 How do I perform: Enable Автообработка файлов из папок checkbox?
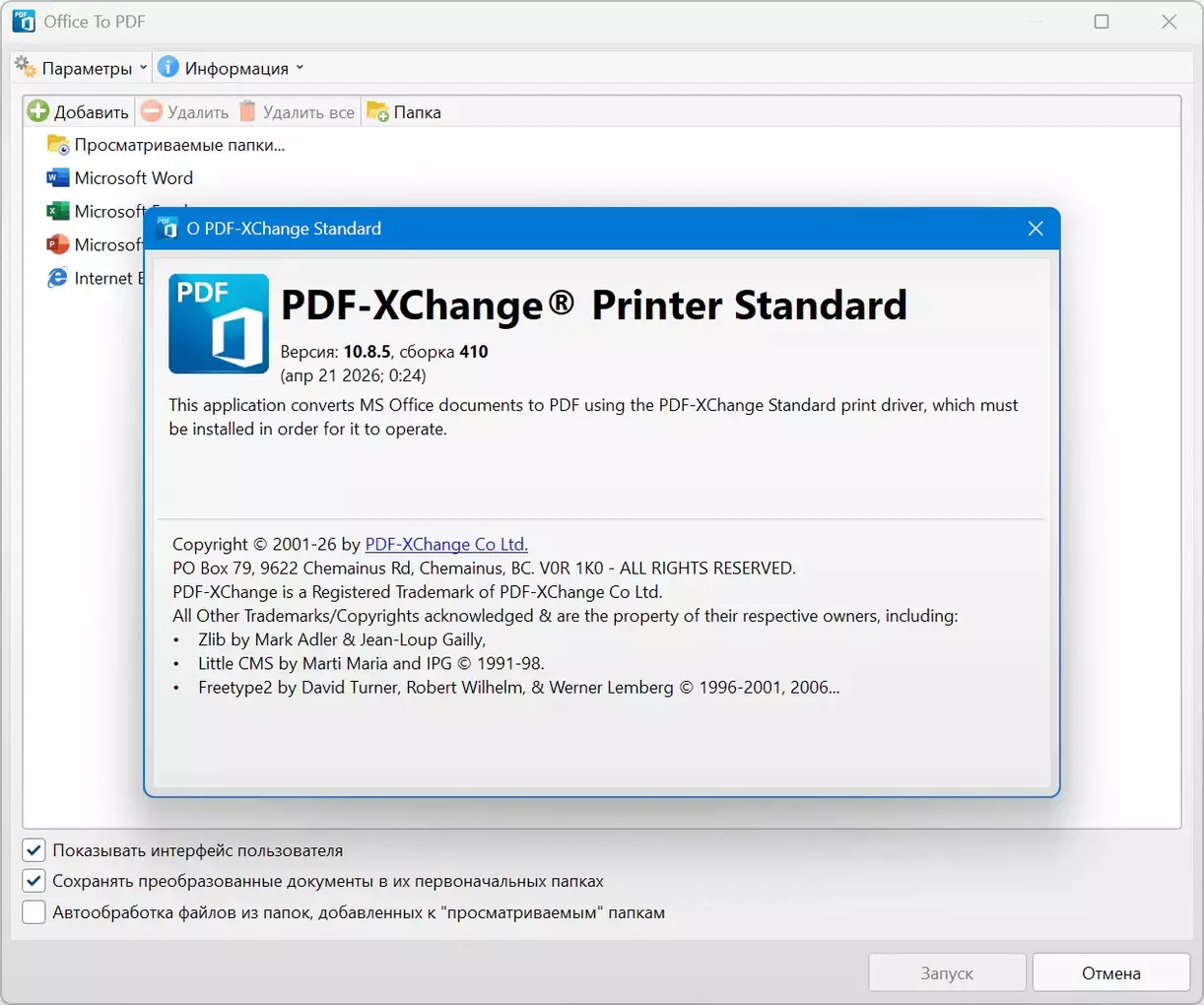pyautogui.click(x=33, y=912)
